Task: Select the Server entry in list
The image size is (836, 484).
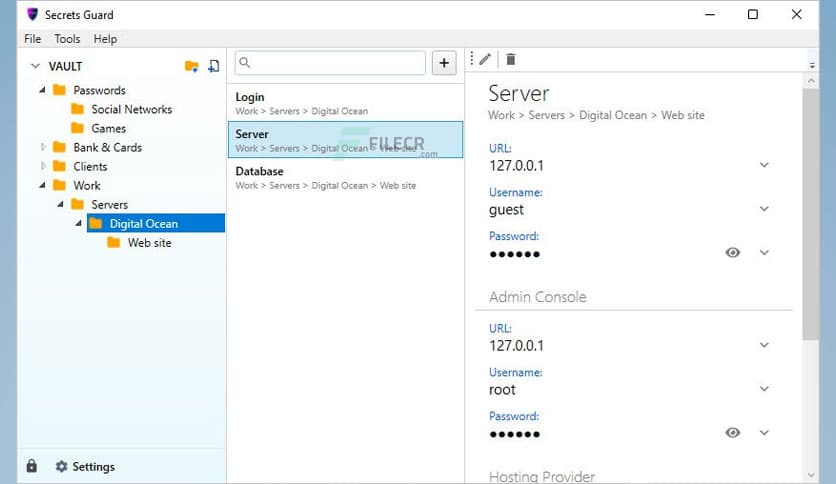Action: 345,140
